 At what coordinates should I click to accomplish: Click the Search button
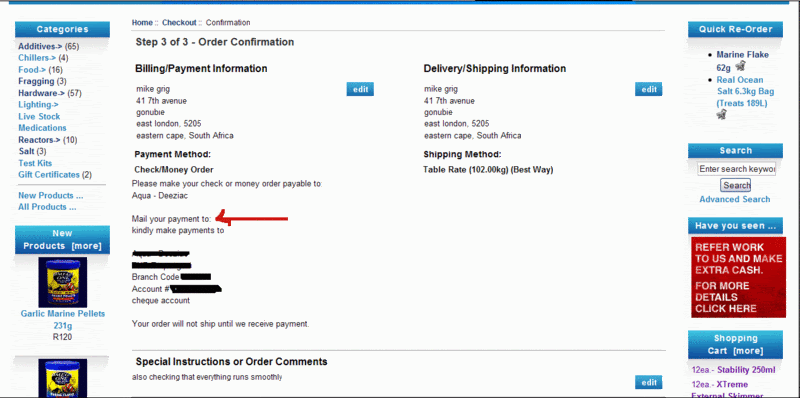point(736,185)
